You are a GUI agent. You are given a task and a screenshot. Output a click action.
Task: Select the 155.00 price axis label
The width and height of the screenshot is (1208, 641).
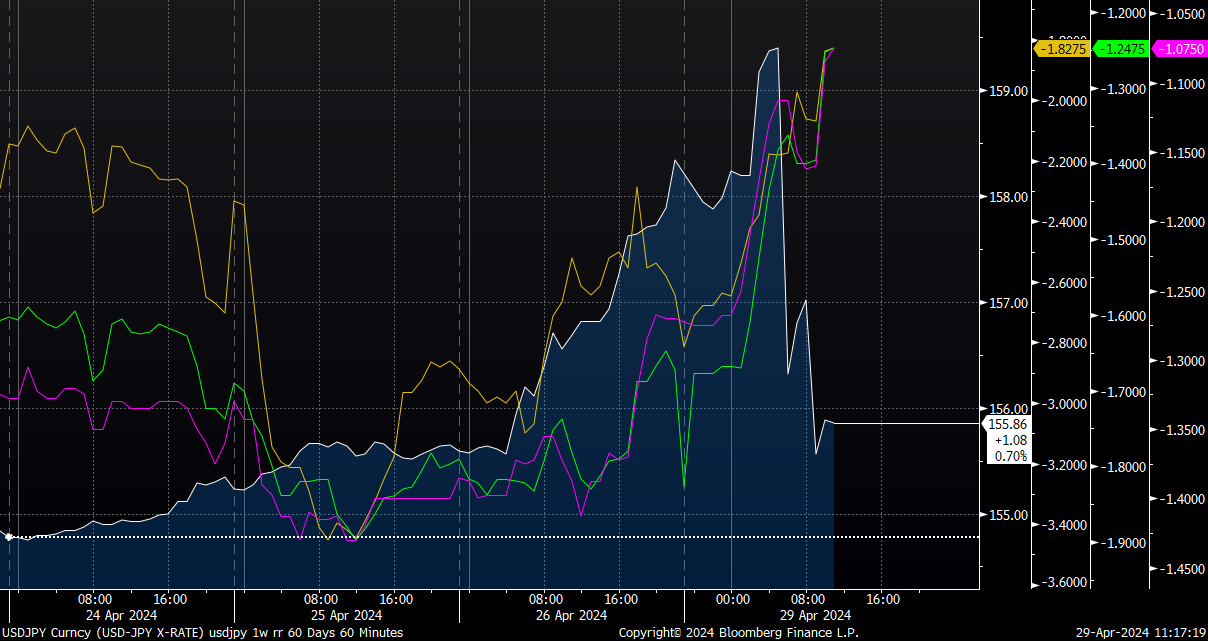pyautogui.click(x=1008, y=515)
